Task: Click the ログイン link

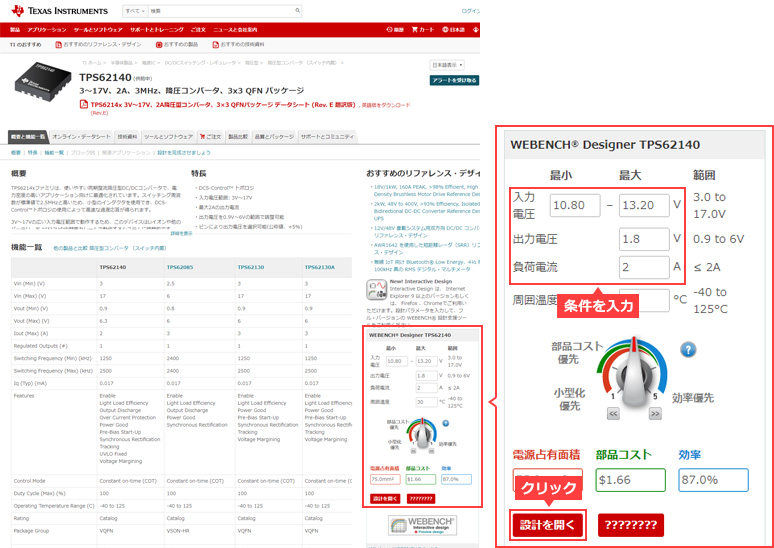Action: (470, 11)
